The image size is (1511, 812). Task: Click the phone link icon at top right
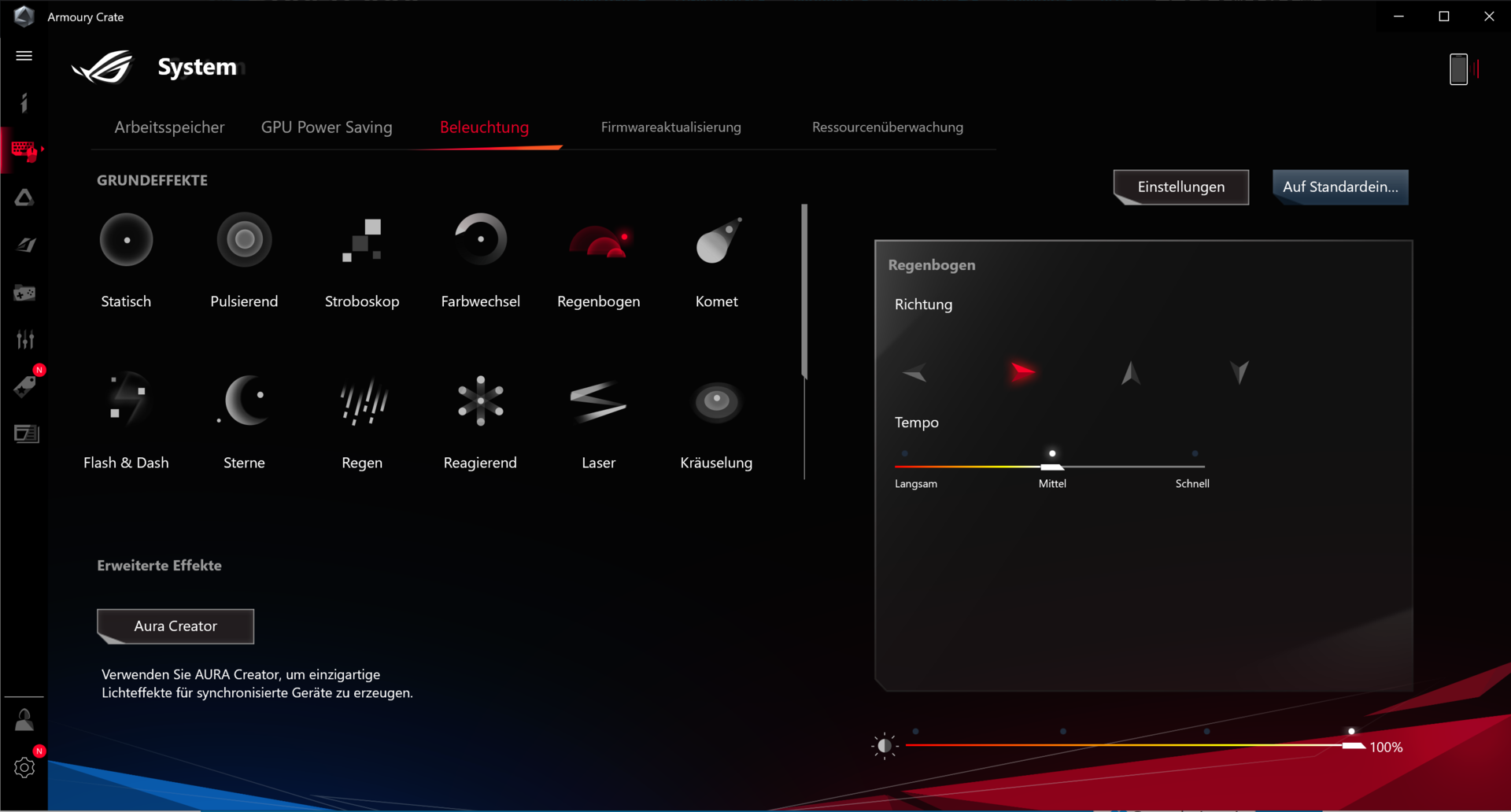[1458, 69]
